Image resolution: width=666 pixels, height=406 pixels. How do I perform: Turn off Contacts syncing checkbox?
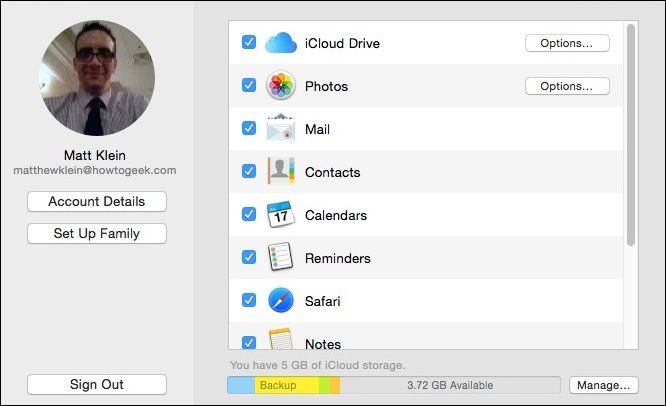coord(249,171)
